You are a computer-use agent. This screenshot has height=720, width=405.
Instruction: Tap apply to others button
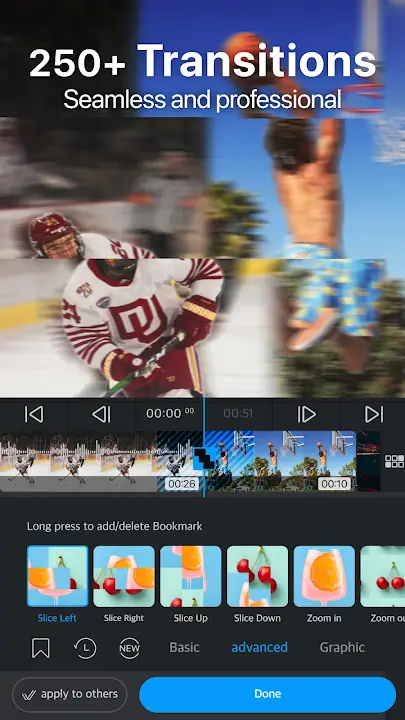tap(70, 694)
